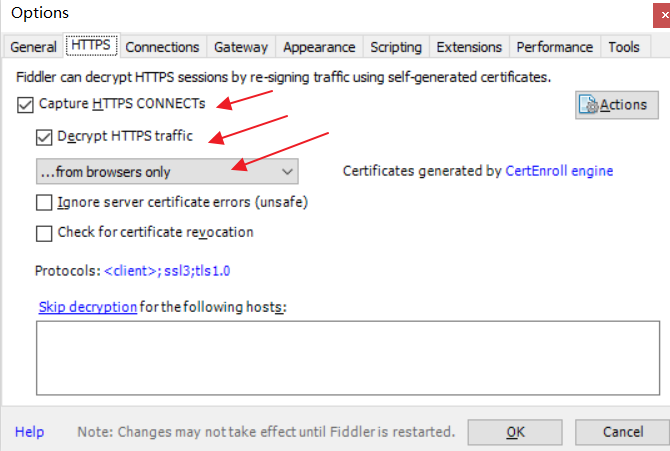670x451 pixels.
Task: Confirm settings with OK button
Action: (515, 432)
